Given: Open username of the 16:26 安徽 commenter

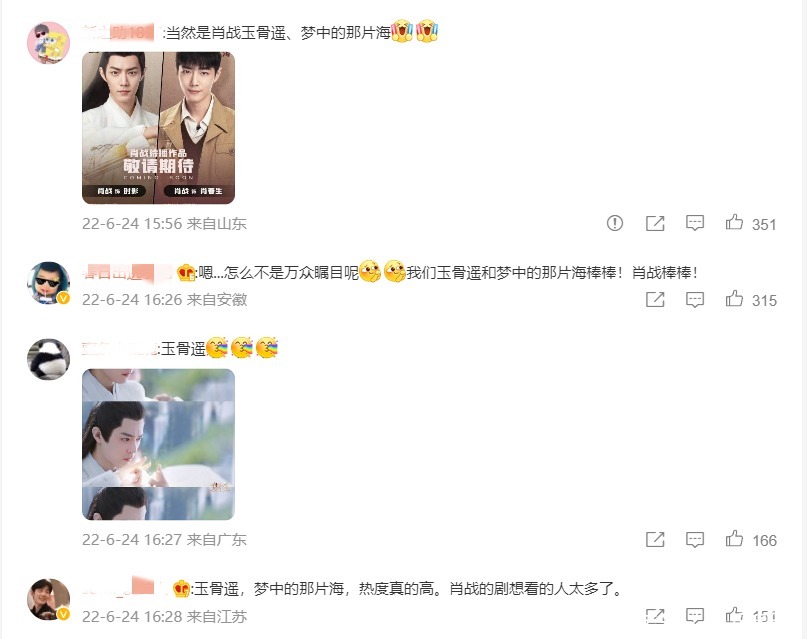Looking at the screenshot, I should pos(127,272).
